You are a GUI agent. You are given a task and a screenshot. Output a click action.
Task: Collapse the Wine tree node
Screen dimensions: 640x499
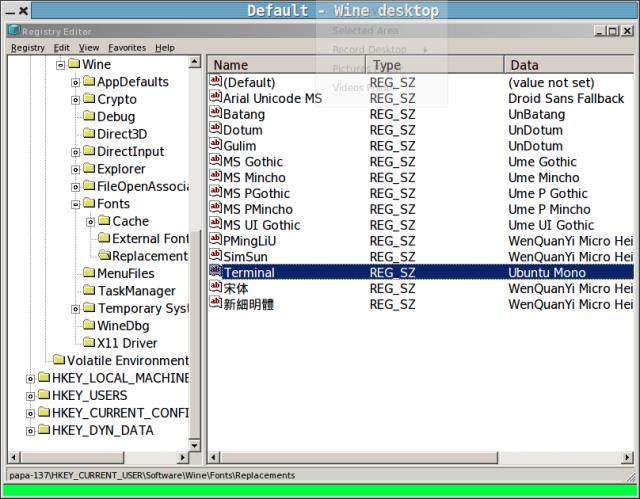[60, 65]
